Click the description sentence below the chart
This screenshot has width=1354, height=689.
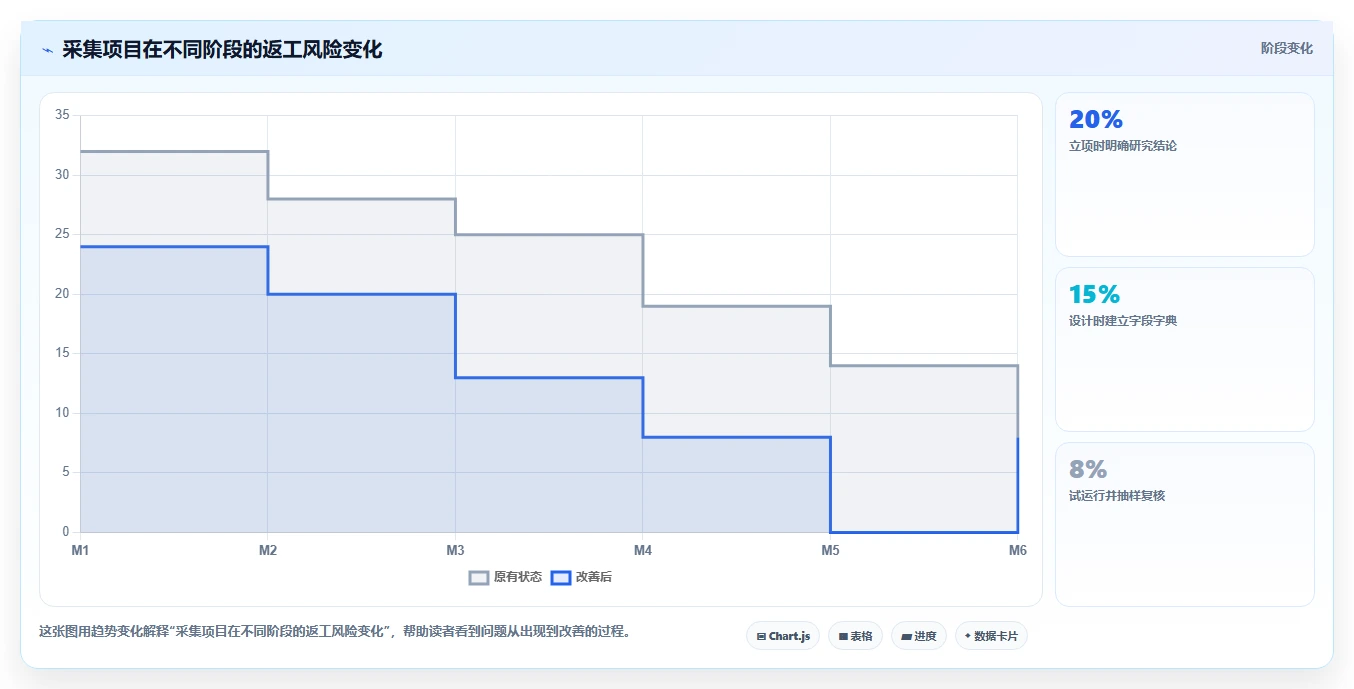tap(336, 632)
